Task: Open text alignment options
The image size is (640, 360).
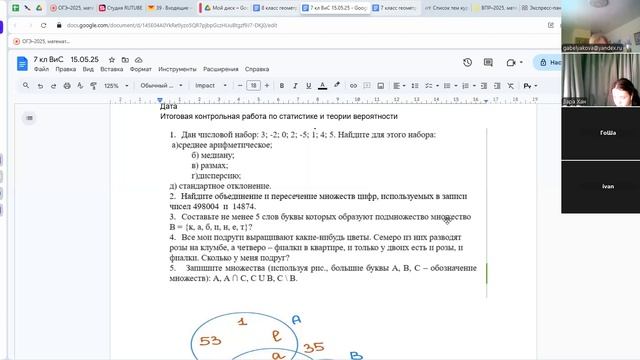Action: (399, 86)
